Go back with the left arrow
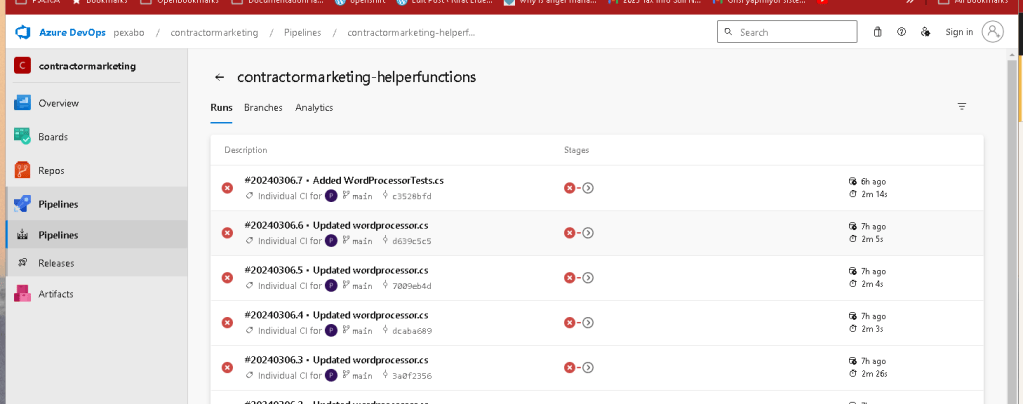Screen dimensions: 1023x404 click(x=220, y=77)
